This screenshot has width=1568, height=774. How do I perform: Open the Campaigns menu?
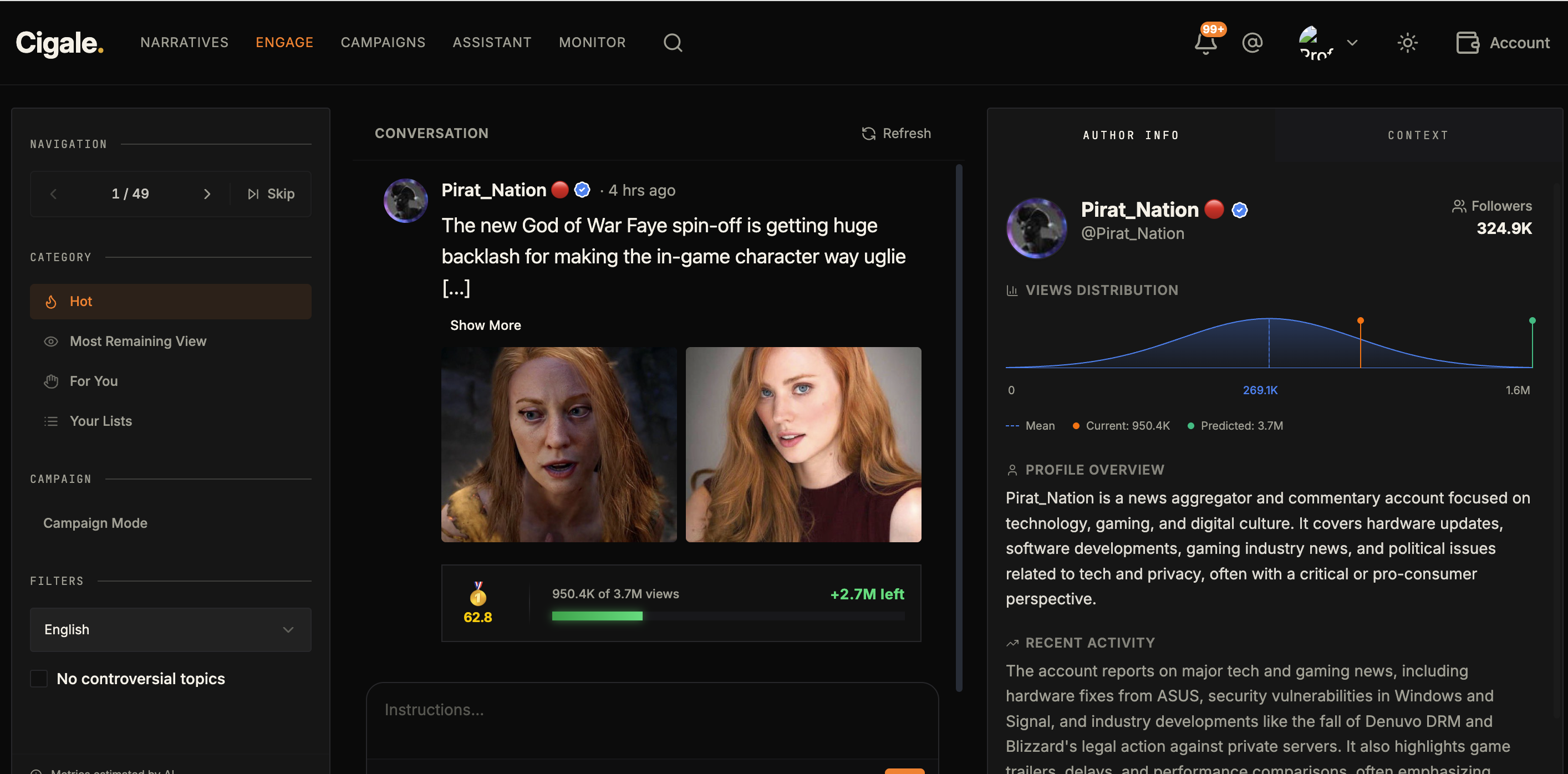click(383, 43)
